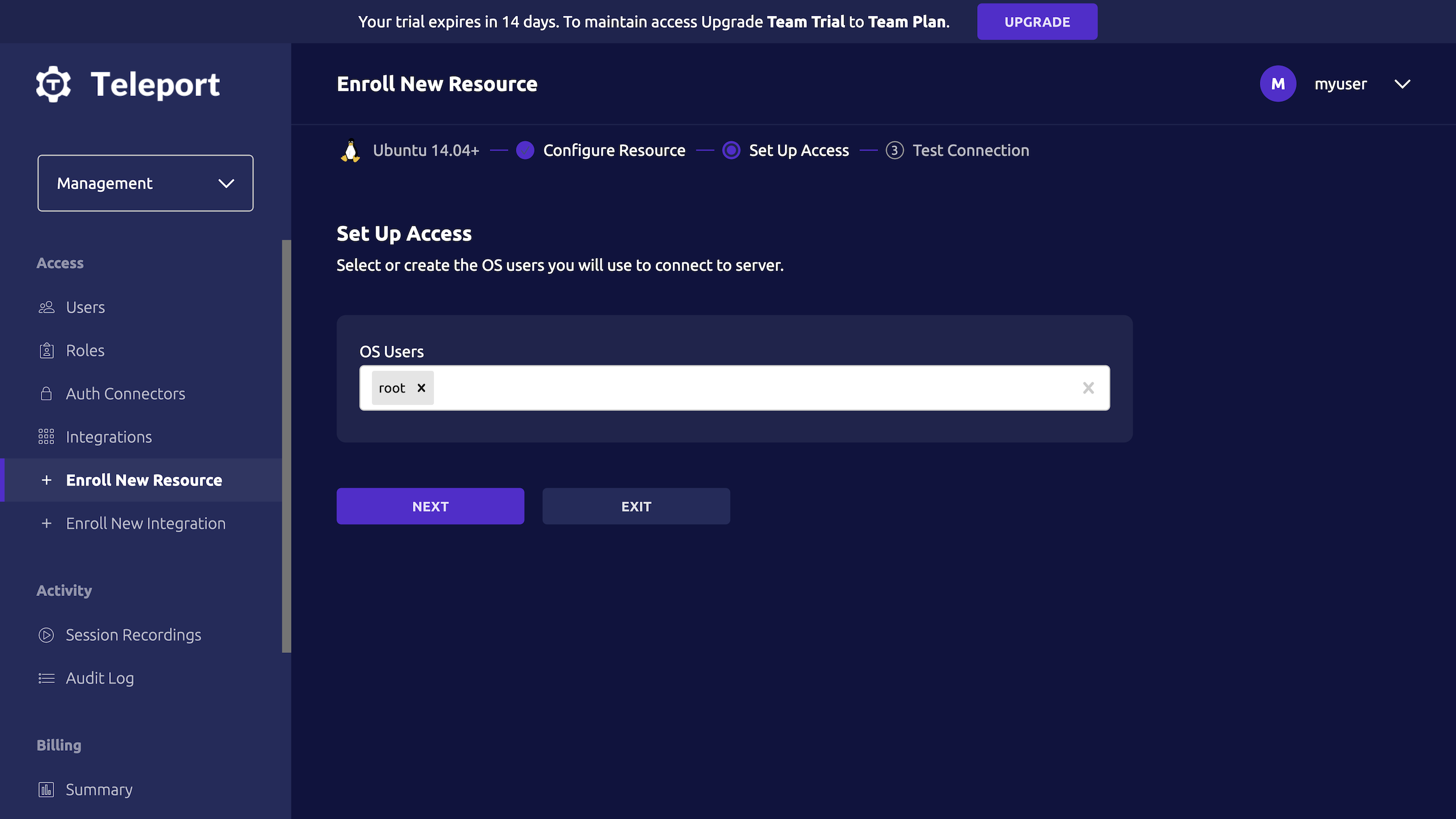Click Enroll New Integration link
The image size is (1456, 819).
(146, 523)
